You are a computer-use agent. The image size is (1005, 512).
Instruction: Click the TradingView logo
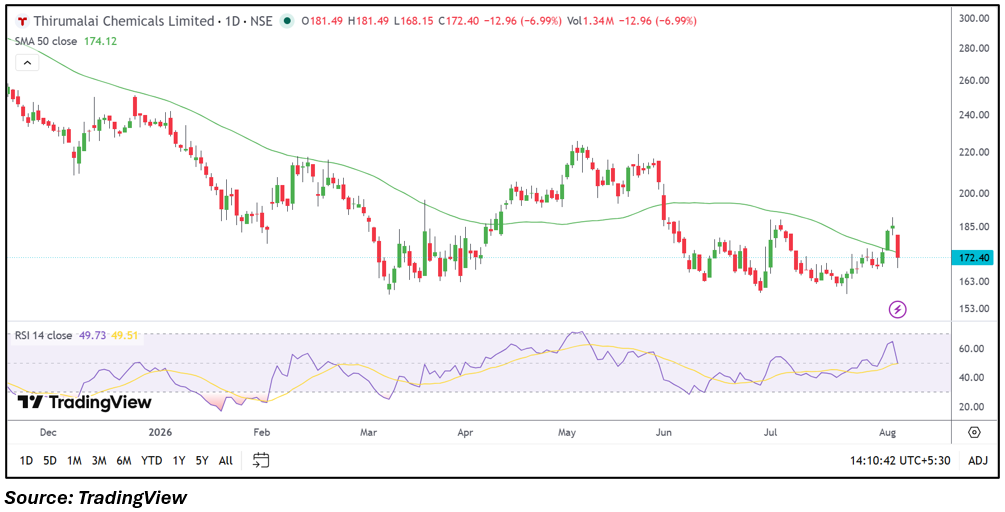coord(85,402)
